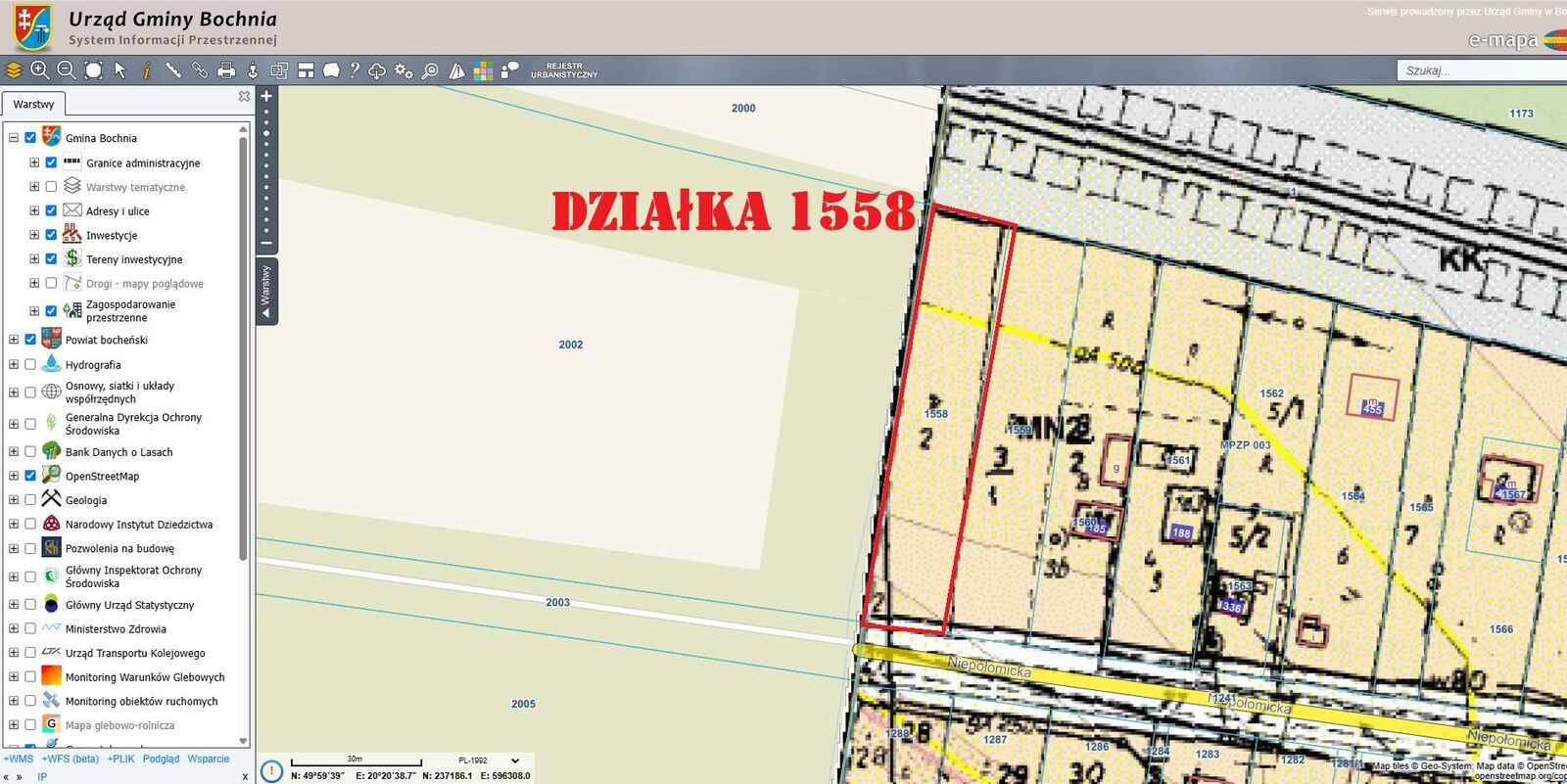Expand the Geologia layer group

point(14,500)
